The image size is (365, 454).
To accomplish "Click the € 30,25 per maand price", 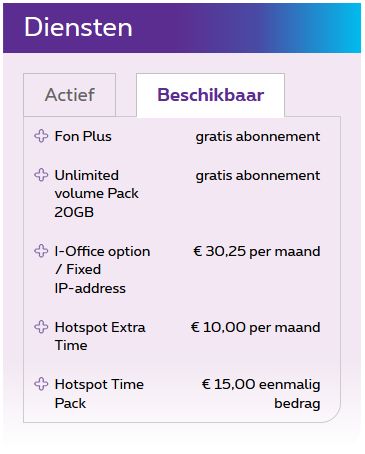I will pos(257,251).
